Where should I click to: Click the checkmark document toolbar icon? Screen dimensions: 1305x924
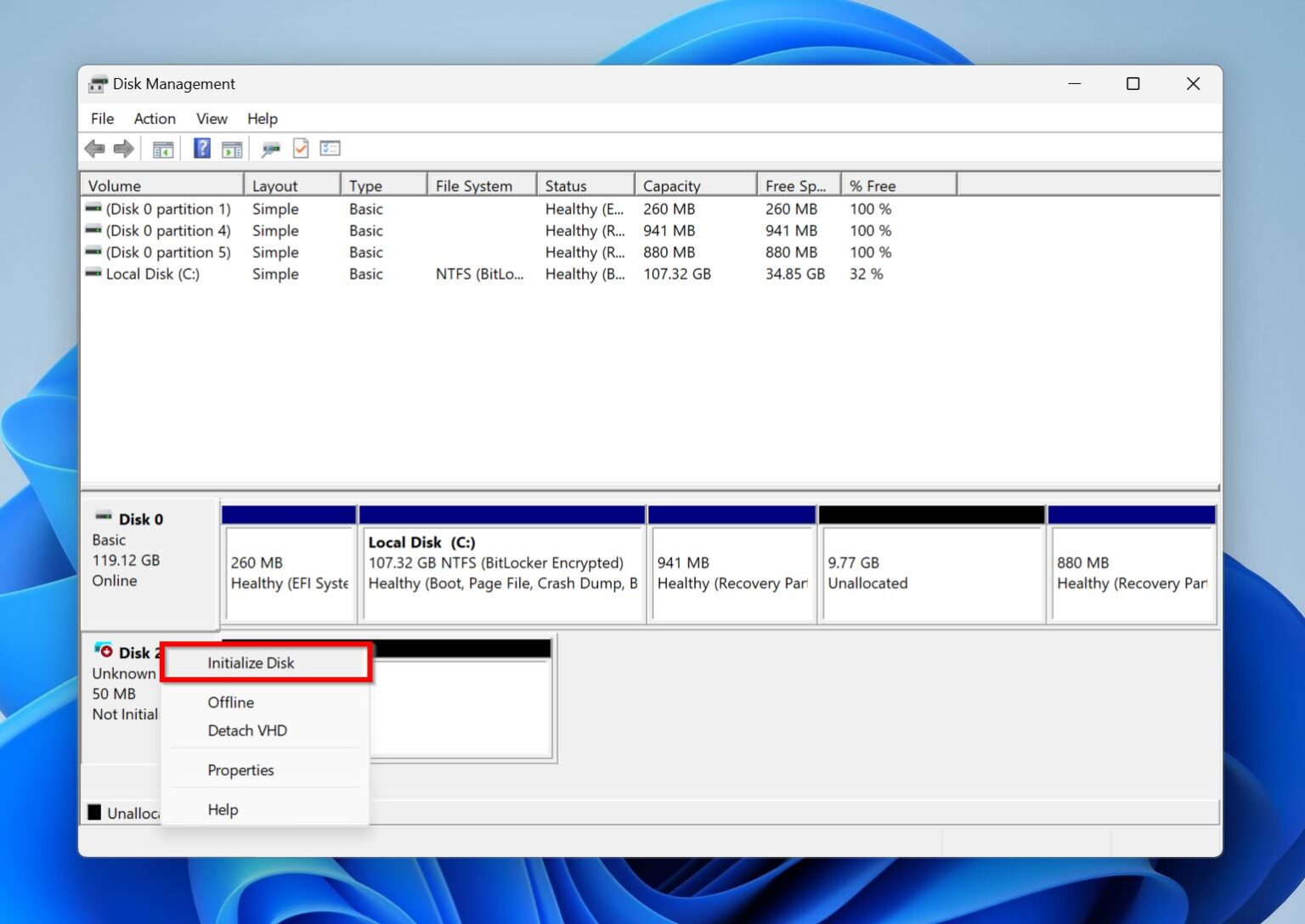coord(300,149)
